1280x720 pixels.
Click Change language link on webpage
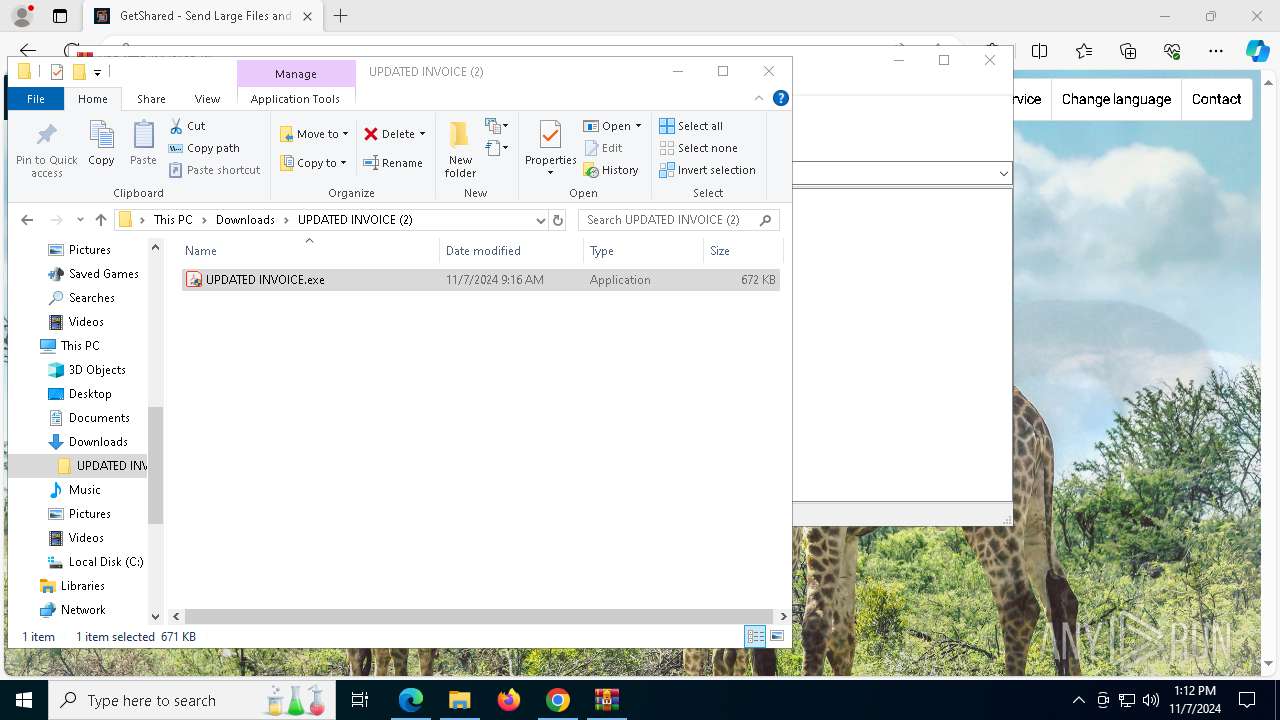pyautogui.click(x=1116, y=99)
